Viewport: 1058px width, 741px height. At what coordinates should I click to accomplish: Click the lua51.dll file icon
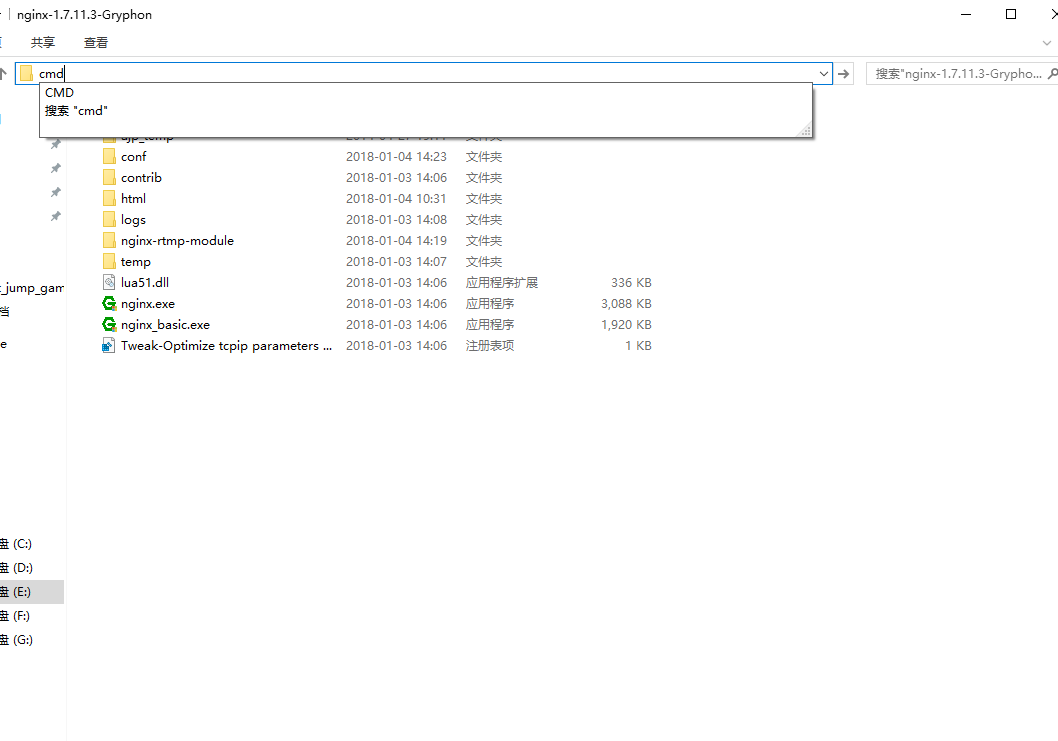tap(109, 282)
